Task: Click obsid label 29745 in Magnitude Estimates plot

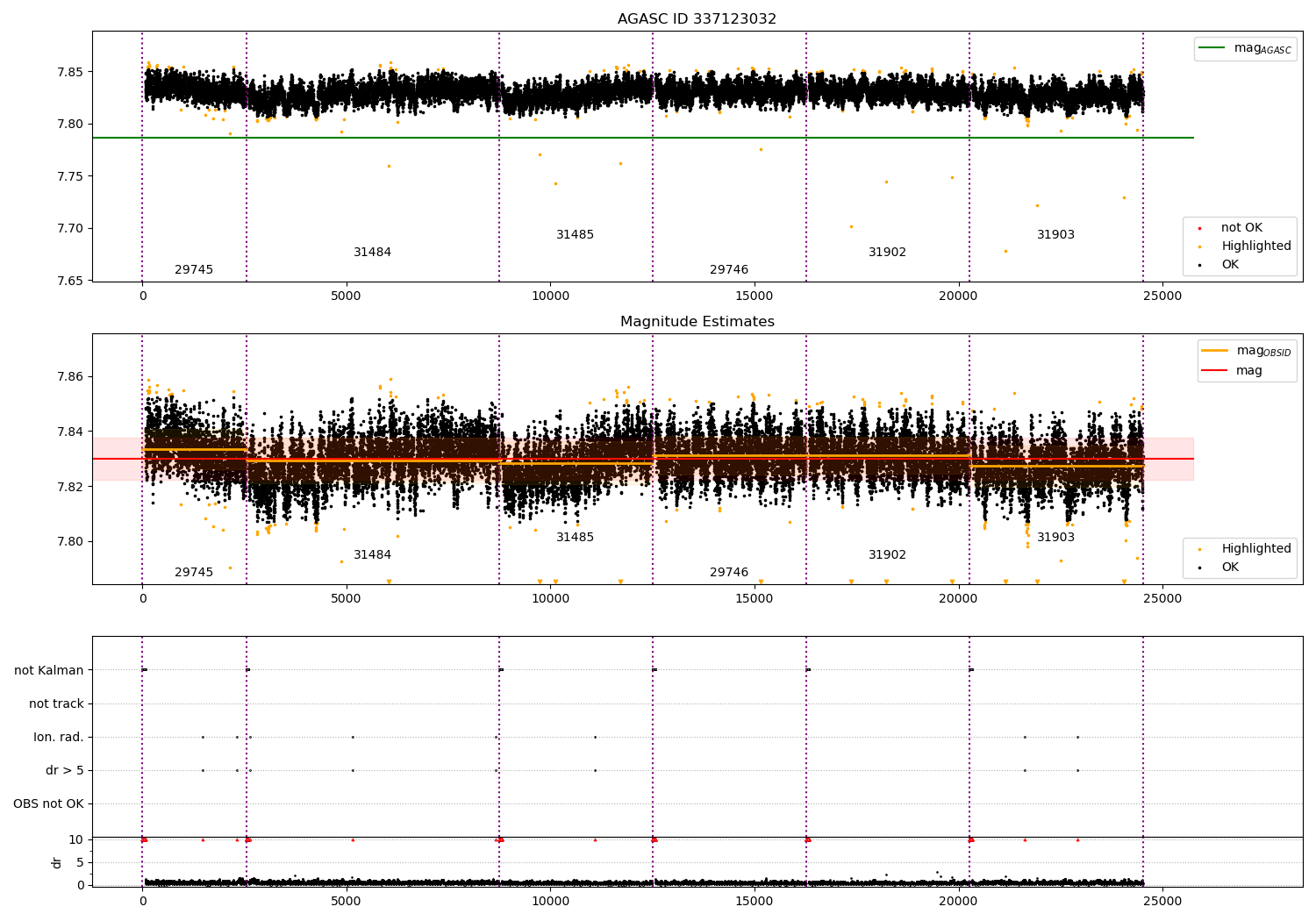Action: 194,573
